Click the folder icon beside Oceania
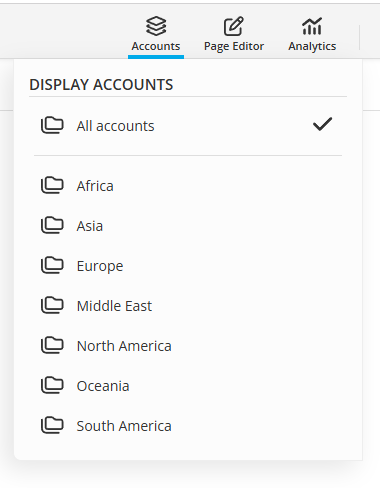The height and width of the screenshot is (488, 380). click(52, 385)
